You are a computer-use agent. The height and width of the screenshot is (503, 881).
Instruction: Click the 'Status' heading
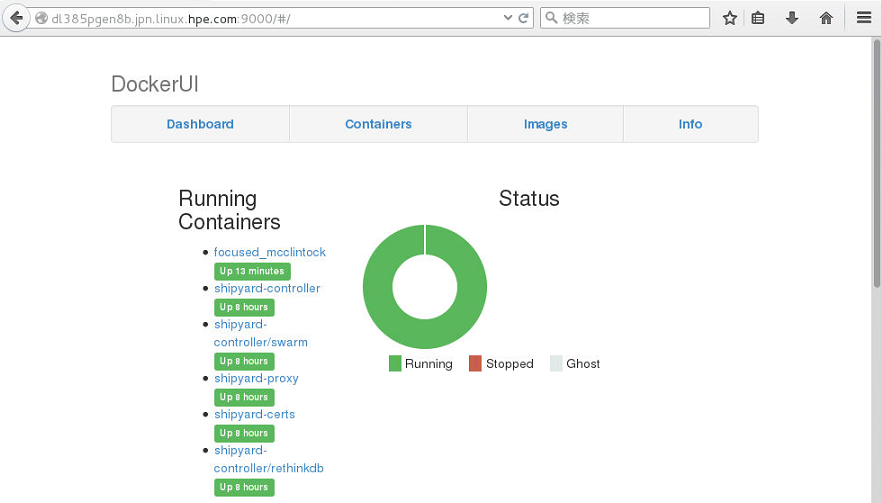(x=529, y=198)
